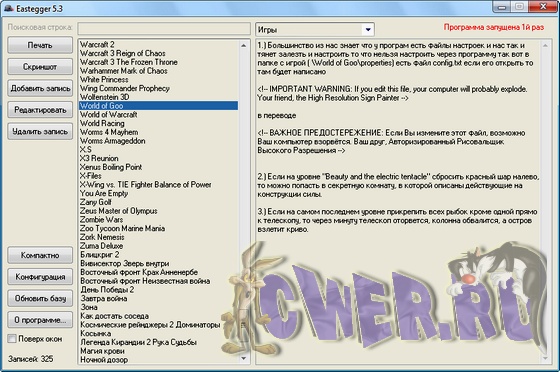Select Восточный фронт Неизвестная война

tap(158, 281)
